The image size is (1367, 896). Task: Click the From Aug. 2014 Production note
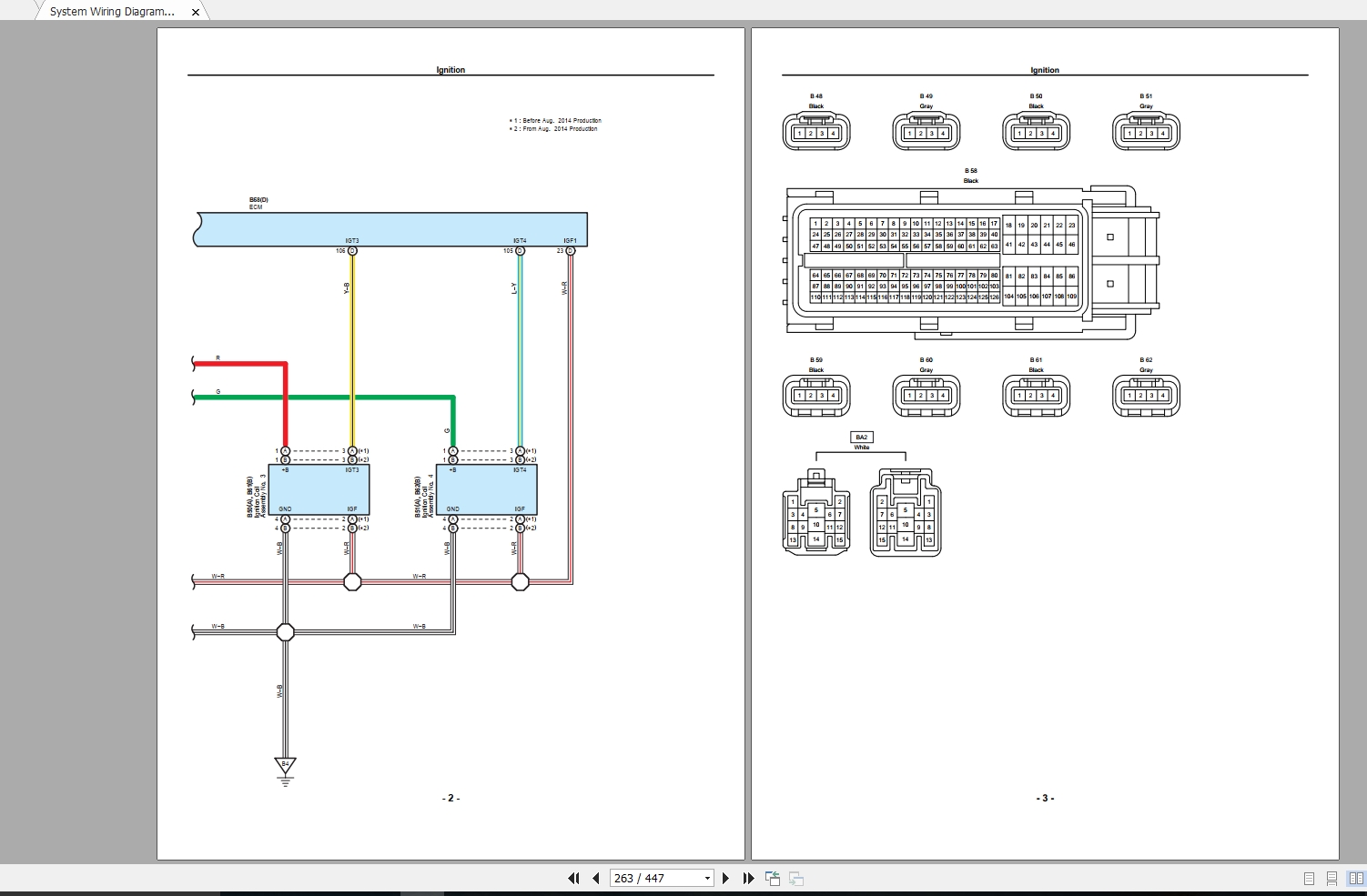553,128
